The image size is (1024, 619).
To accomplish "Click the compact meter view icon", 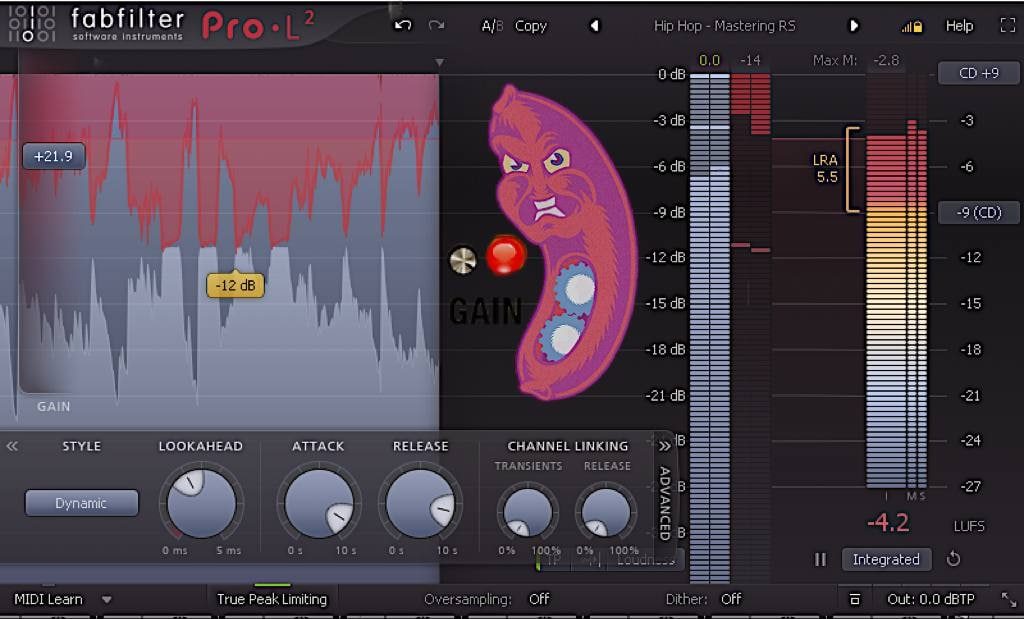I will tap(854, 599).
